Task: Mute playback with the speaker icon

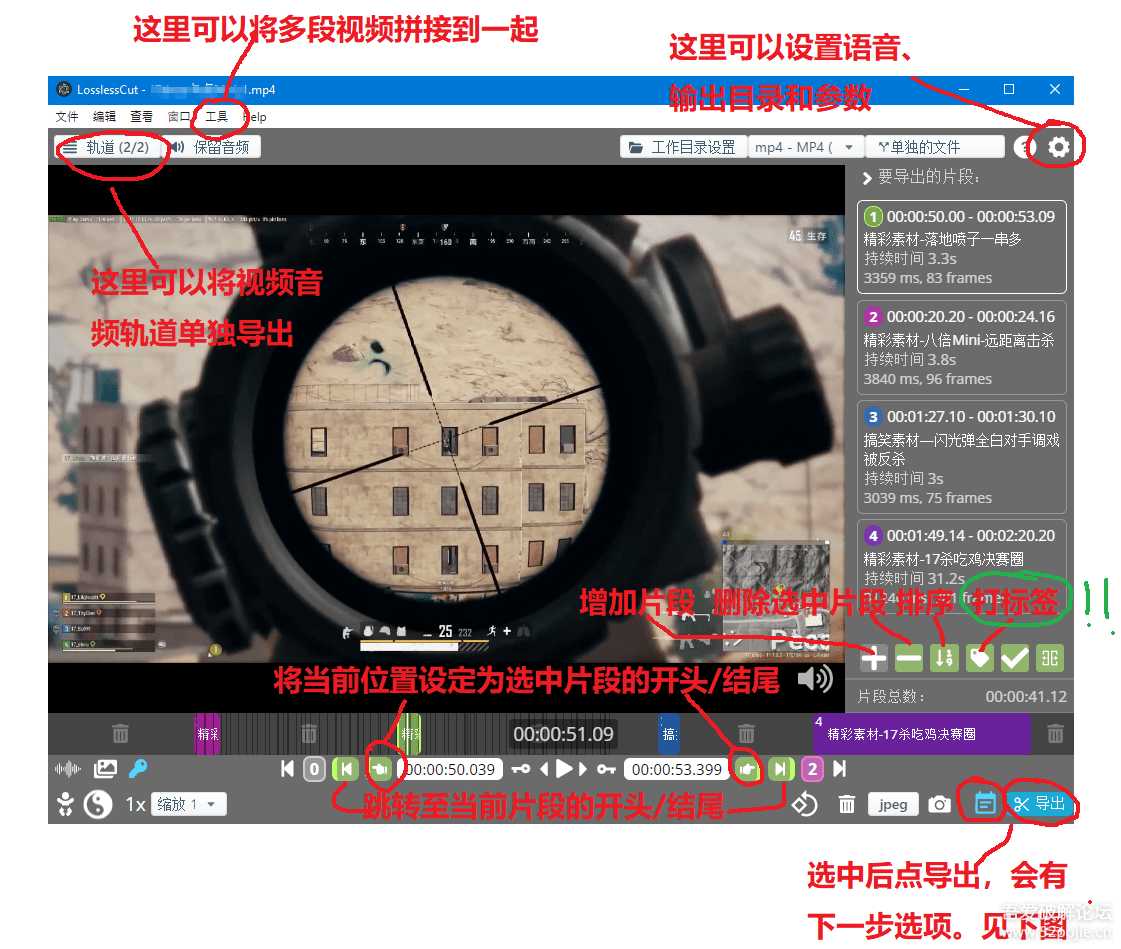Action: click(818, 680)
